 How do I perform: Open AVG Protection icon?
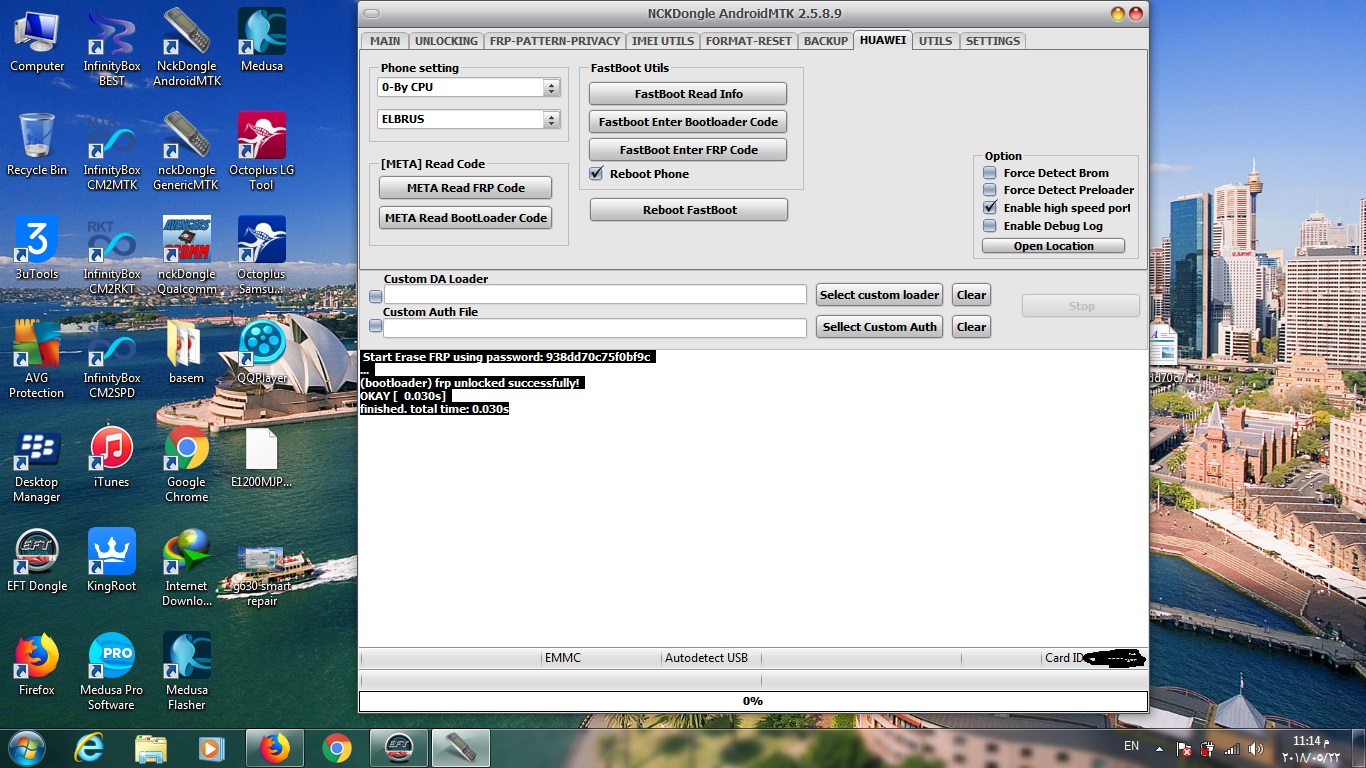coord(37,359)
